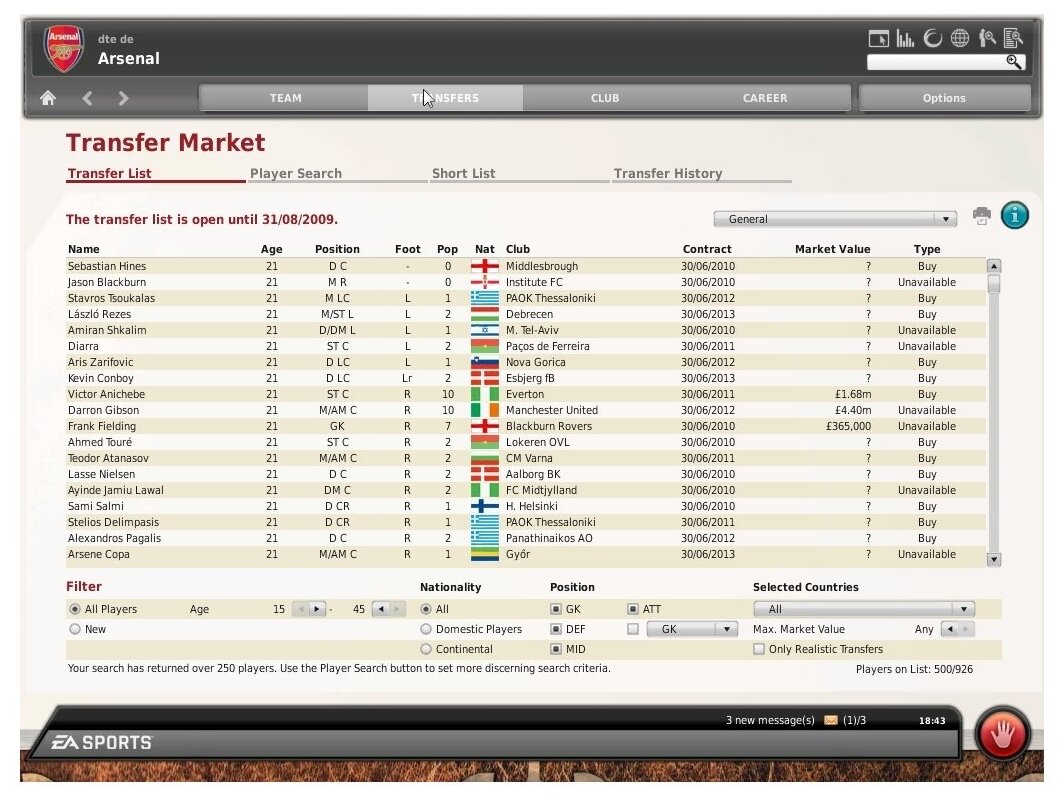Image resolution: width=1061 pixels, height=799 pixels.
Task: Open the General view dropdown
Action: (835, 219)
